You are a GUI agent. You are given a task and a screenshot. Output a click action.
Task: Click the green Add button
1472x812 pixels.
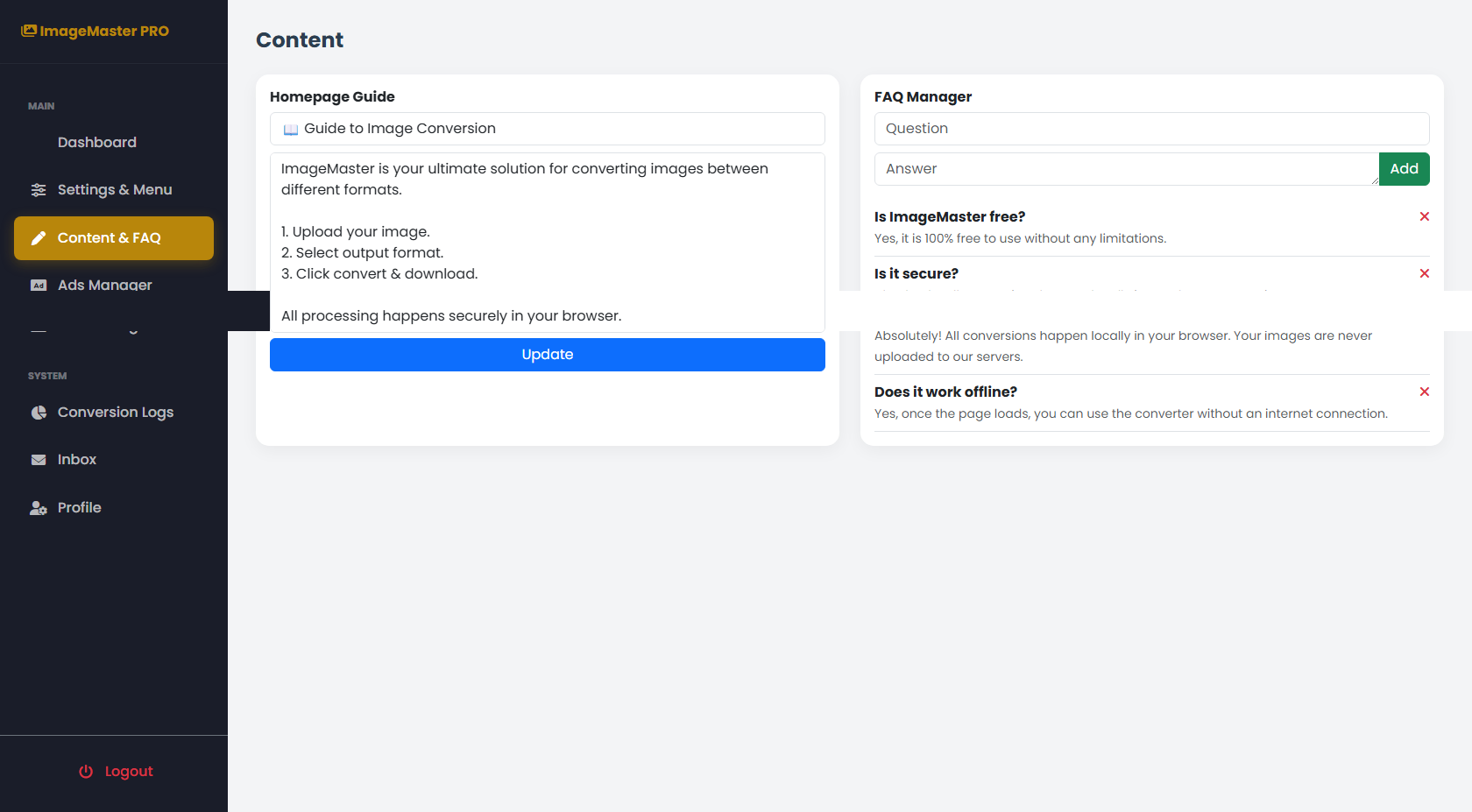pos(1404,169)
